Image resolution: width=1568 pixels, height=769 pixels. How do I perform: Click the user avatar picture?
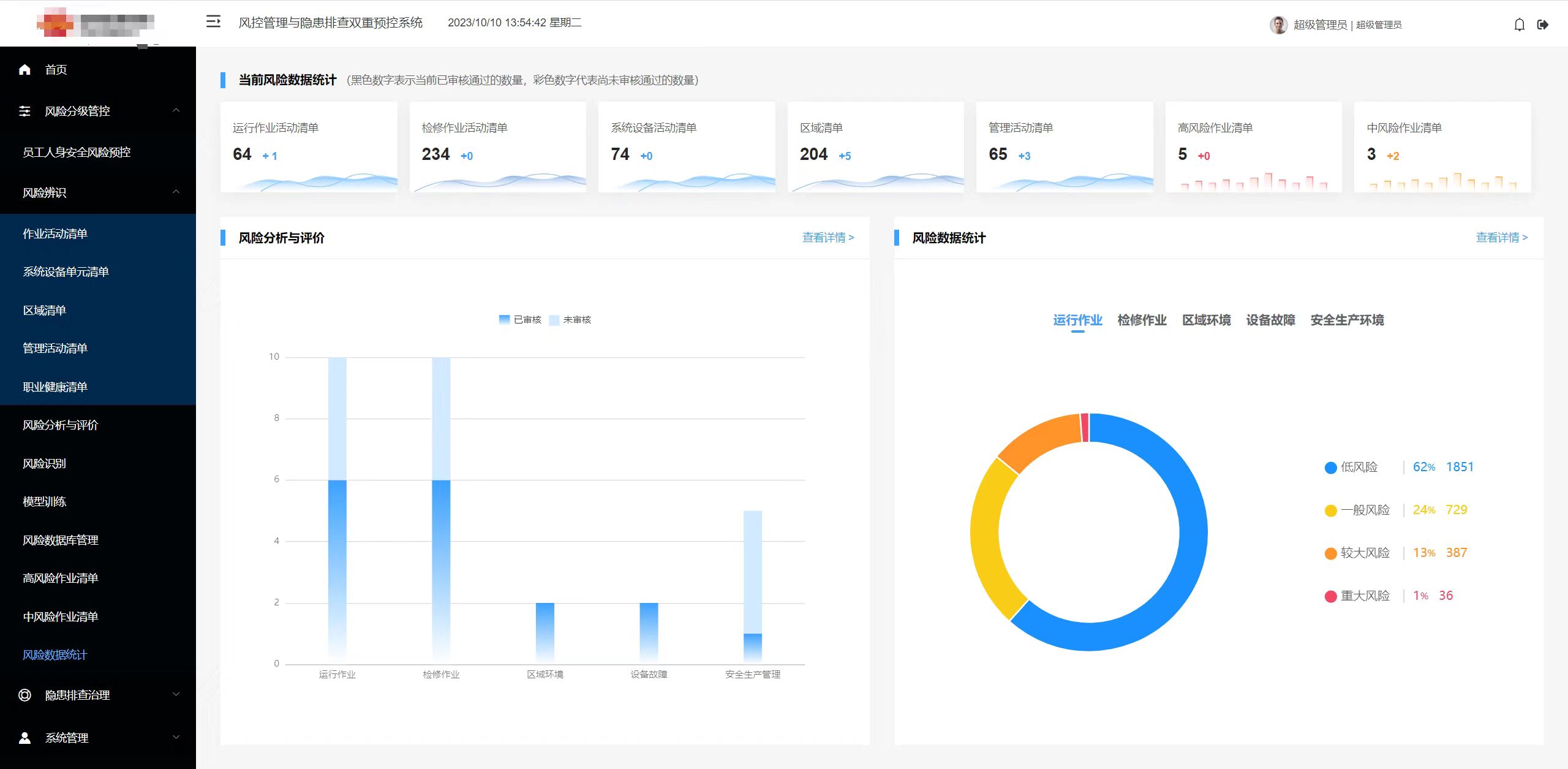tap(1278, 25)
